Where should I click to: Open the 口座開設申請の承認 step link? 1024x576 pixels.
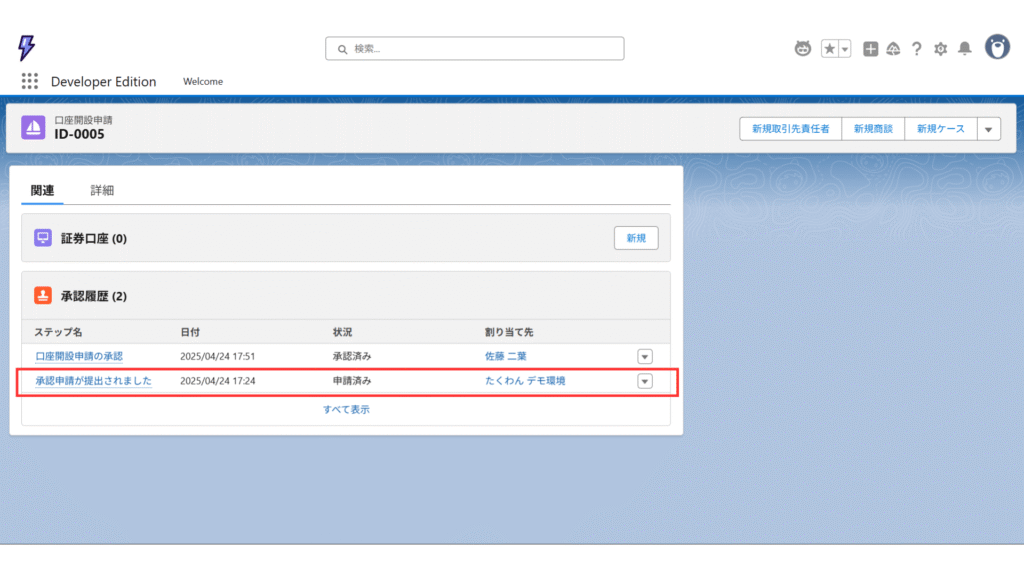(79, 356)
